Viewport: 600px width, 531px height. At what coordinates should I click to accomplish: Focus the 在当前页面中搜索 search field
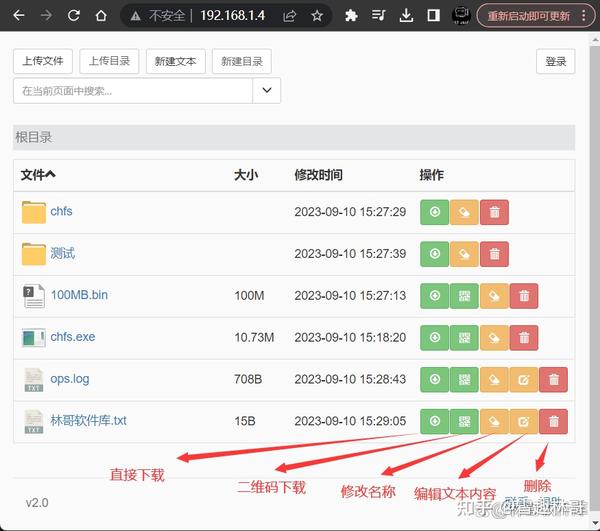tap(133, 90)
